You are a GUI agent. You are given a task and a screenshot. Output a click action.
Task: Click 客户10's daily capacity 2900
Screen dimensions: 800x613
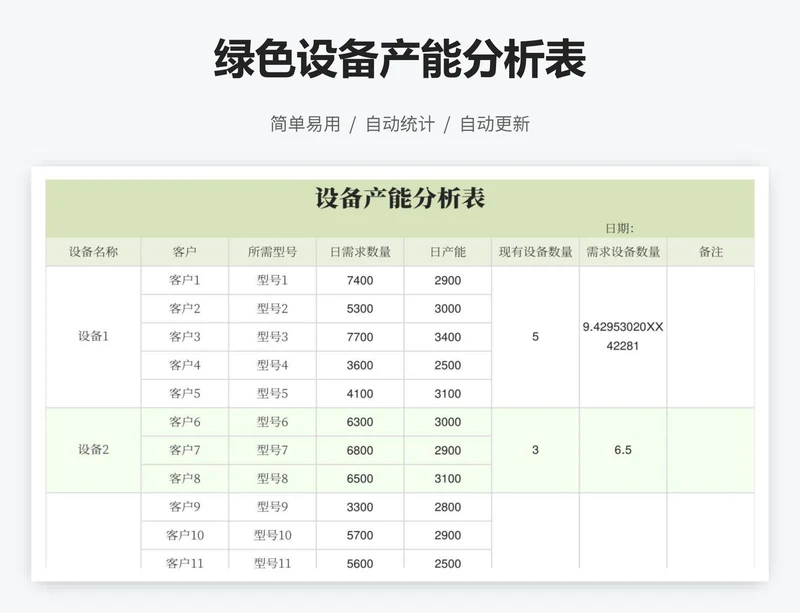[448, 535]
